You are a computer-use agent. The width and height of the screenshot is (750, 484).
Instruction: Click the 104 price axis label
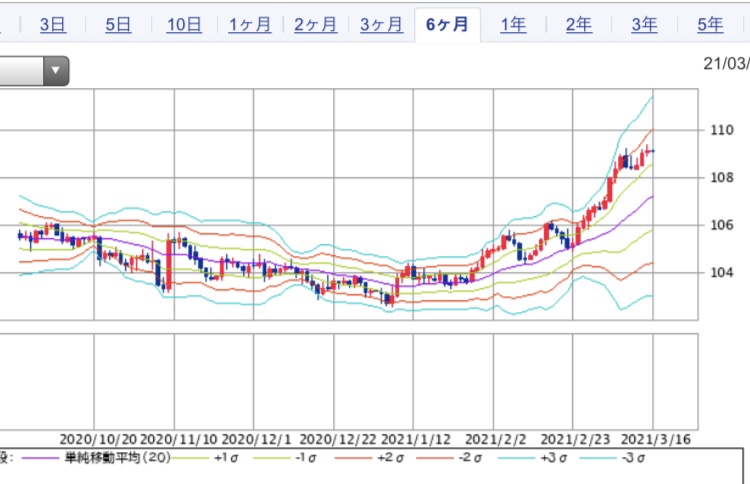(x=722, y=272)
